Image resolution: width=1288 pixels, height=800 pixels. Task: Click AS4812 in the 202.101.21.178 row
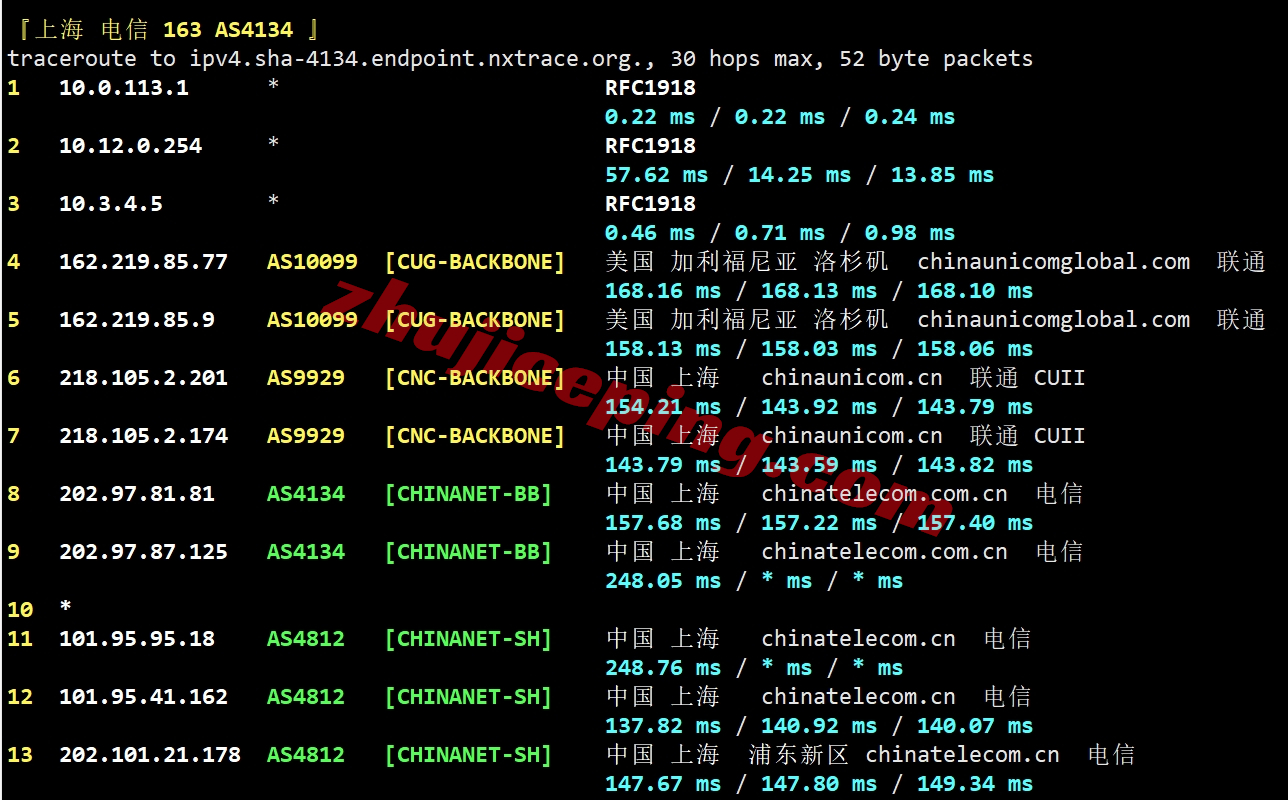306,755
